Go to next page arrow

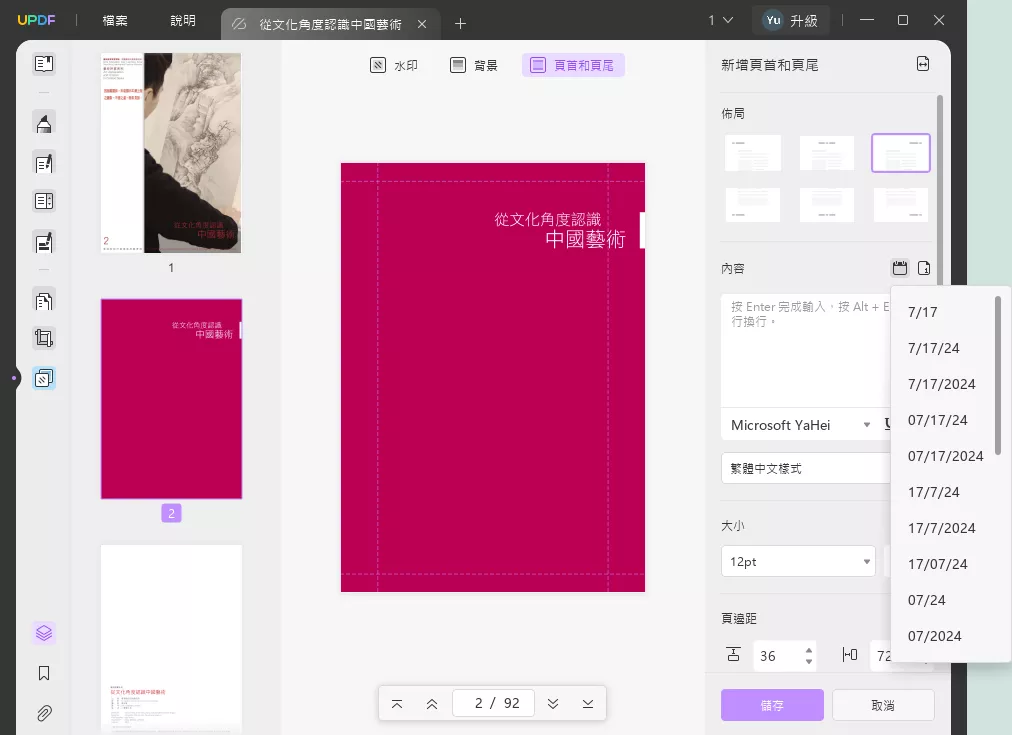click(x=553, y=703)
